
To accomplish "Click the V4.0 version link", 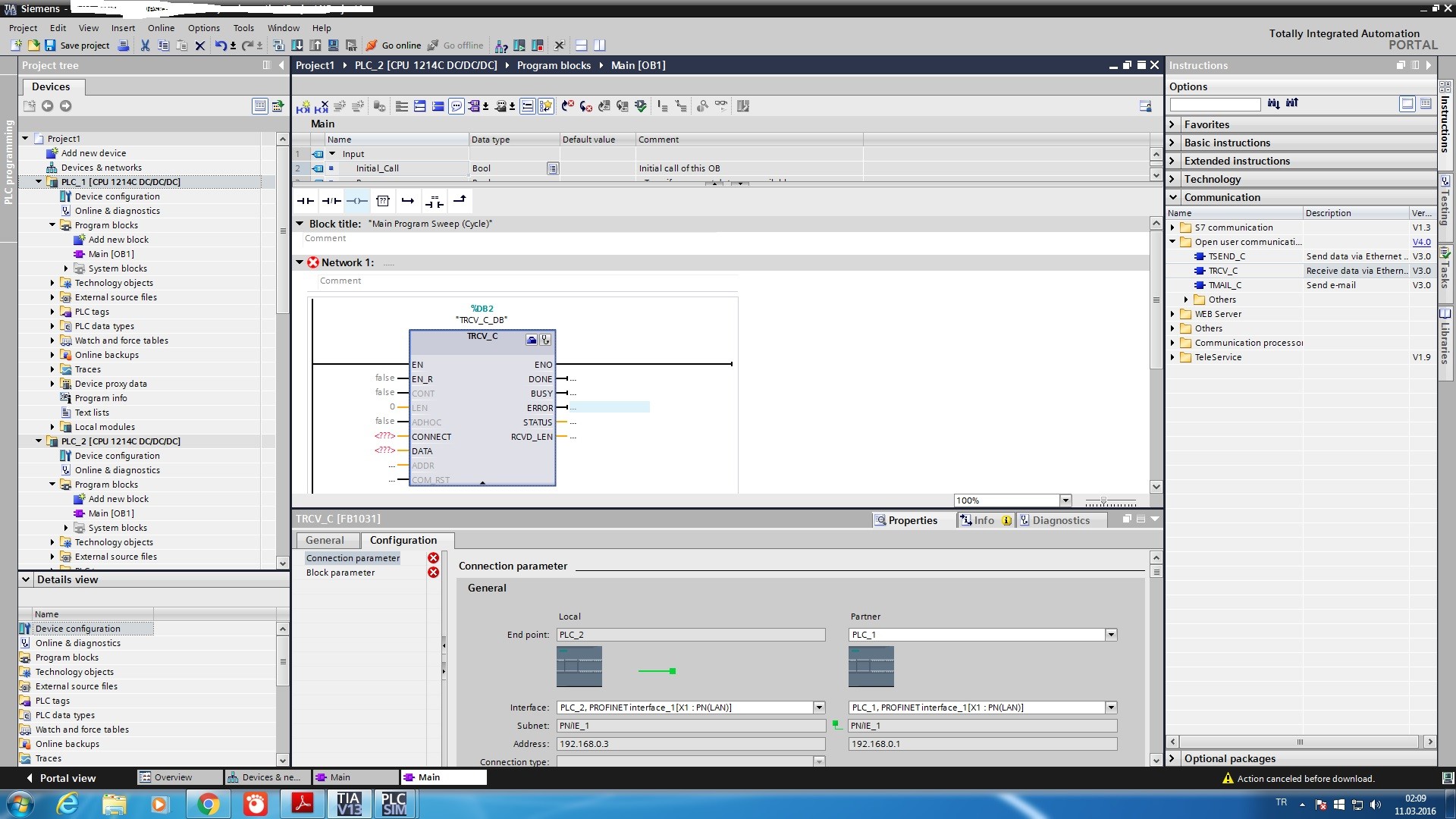I will pos(1421,242).
